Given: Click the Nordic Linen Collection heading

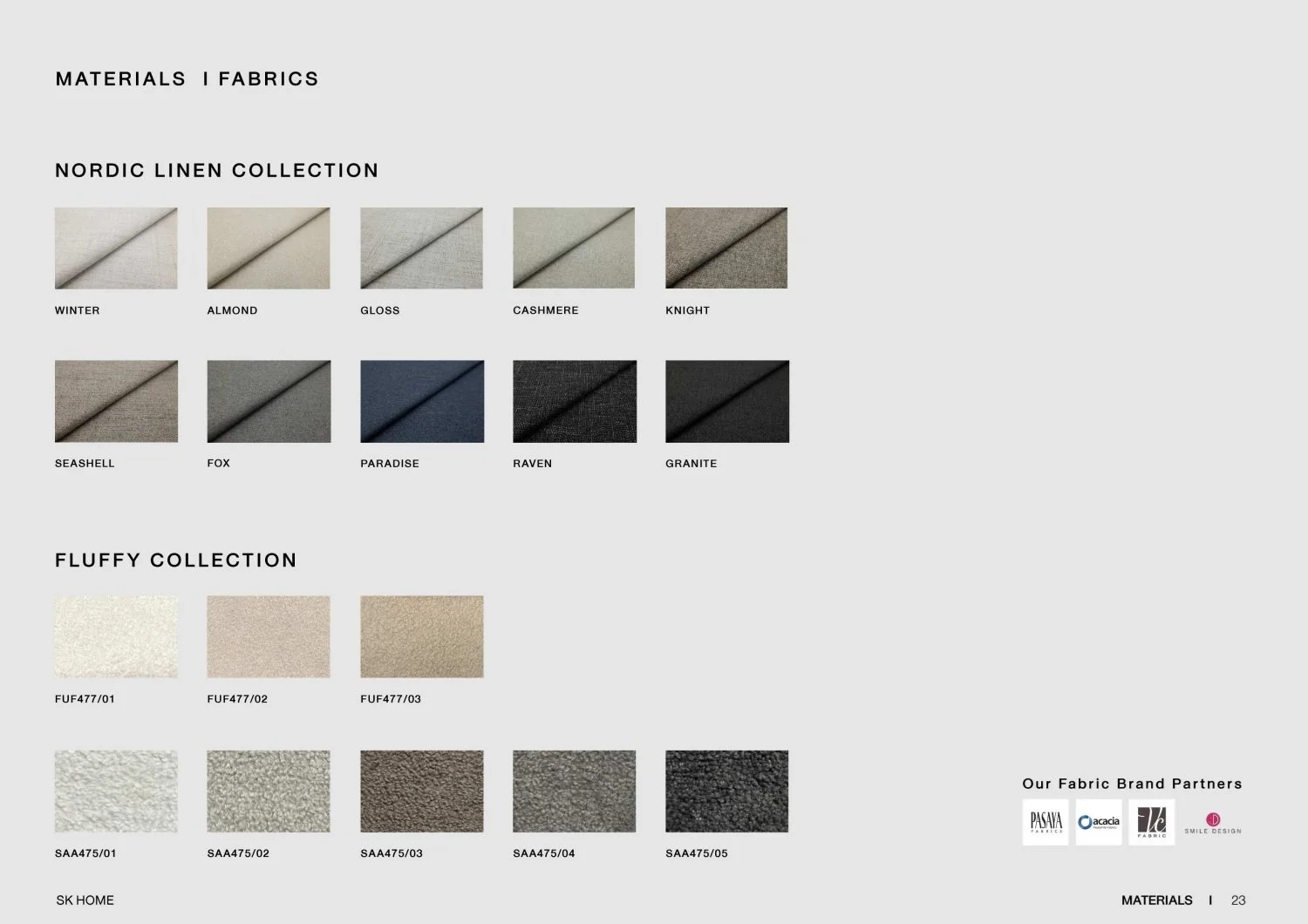Looking at the screenshot, I should tap(217, 171).
